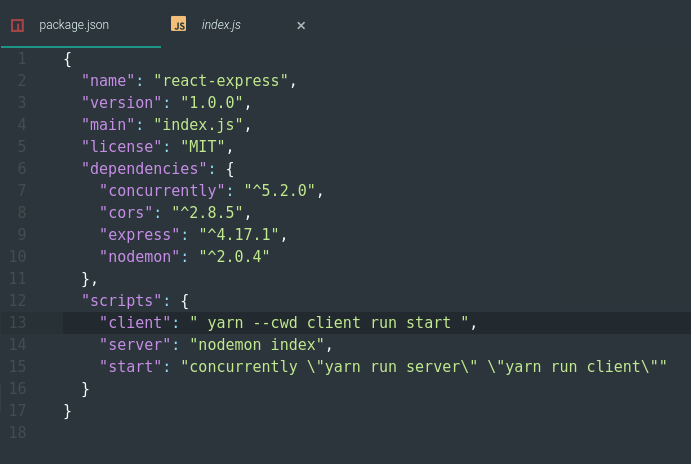Click line number 1 in the gutter

pyautogui.click(x=22, y=59)
